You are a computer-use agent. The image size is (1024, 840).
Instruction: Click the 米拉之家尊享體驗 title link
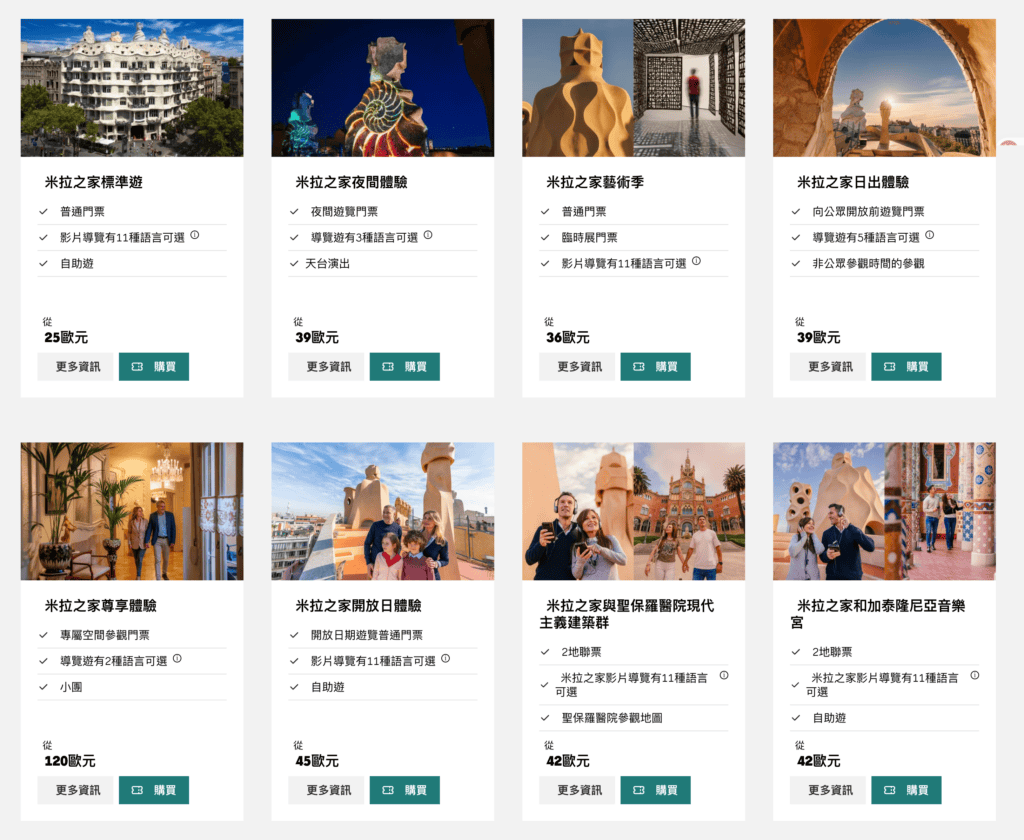pyautogui.click(x=101, y=606)
